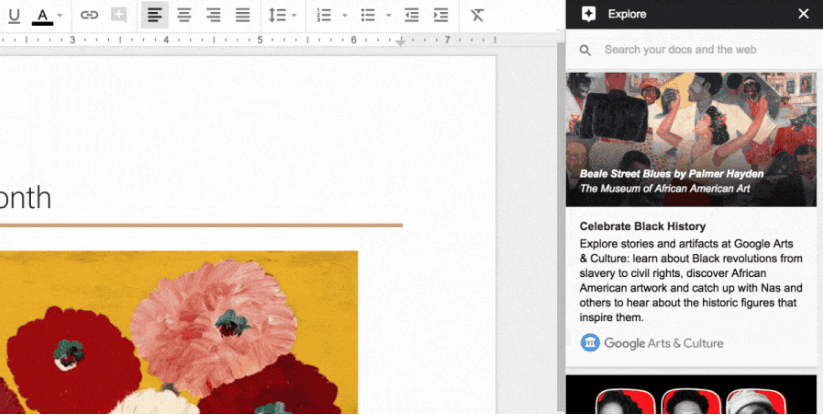
Task: Click the "onth" heading text
Action: pos(25,198)
